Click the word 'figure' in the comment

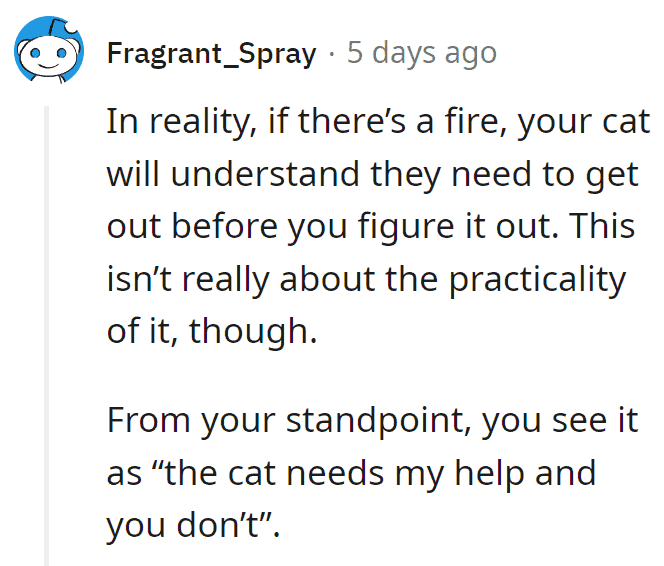[x=406, y=227]
